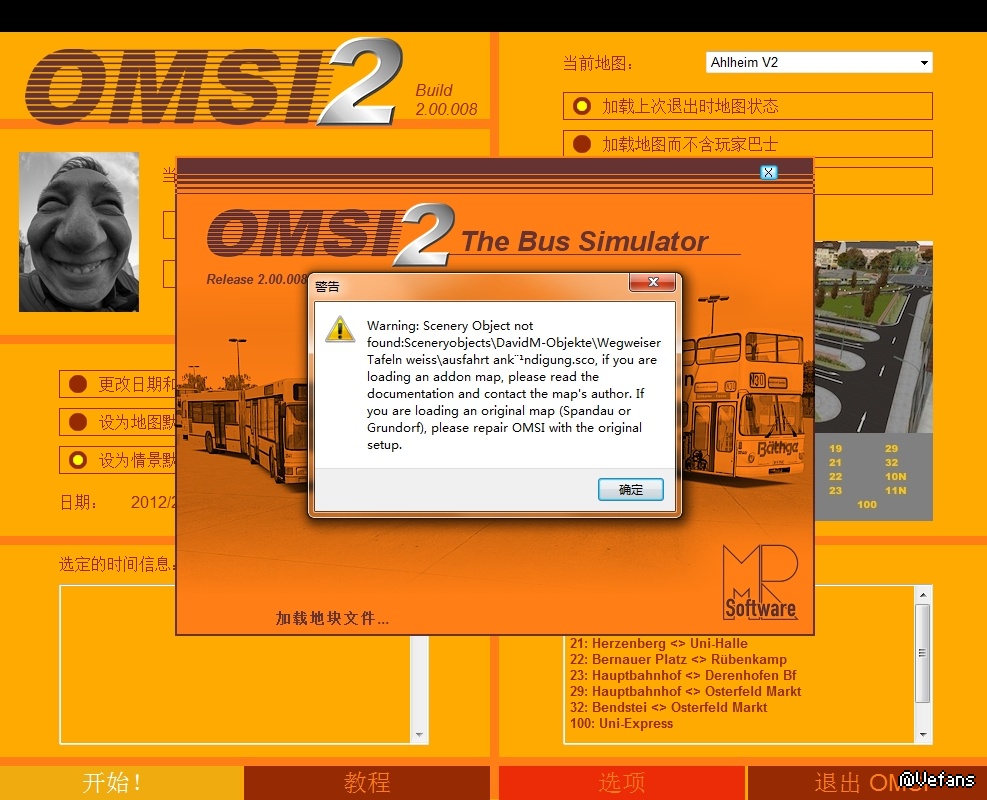Click the 退出 OMSI button
This screenshot has height=800, width=987.
(x=867, y=782)
